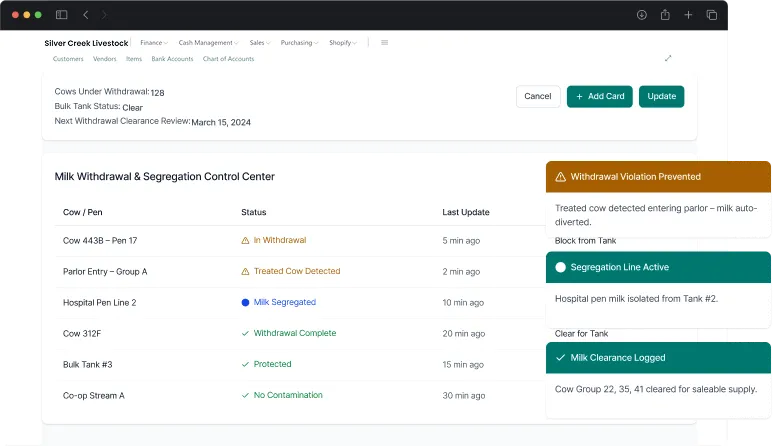
Task: Click the share icon in toolbar
Action: click(665, 15)
